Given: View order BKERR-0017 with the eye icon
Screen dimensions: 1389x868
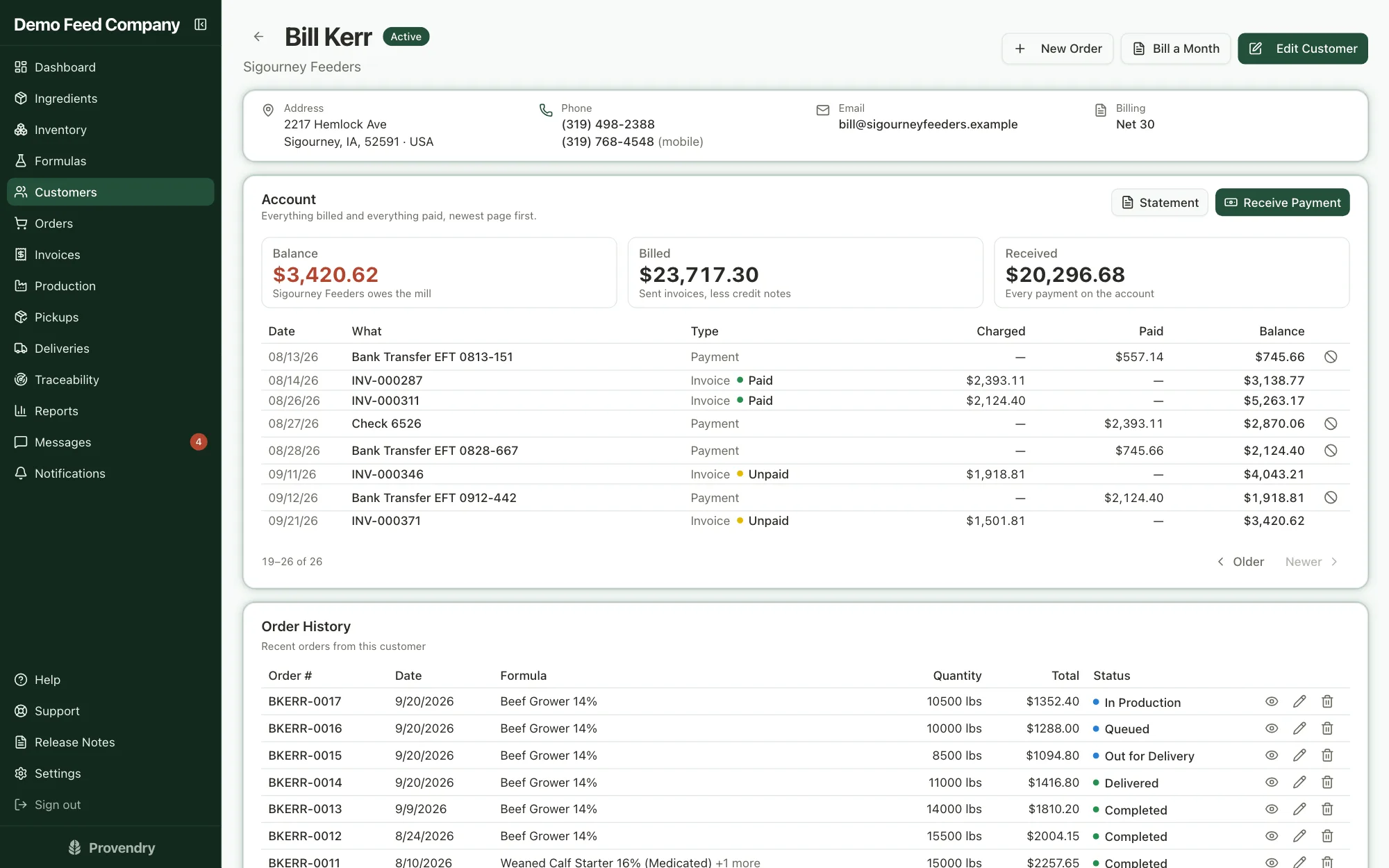Looking at the screenshot, I should click(x=1272, y=701).
